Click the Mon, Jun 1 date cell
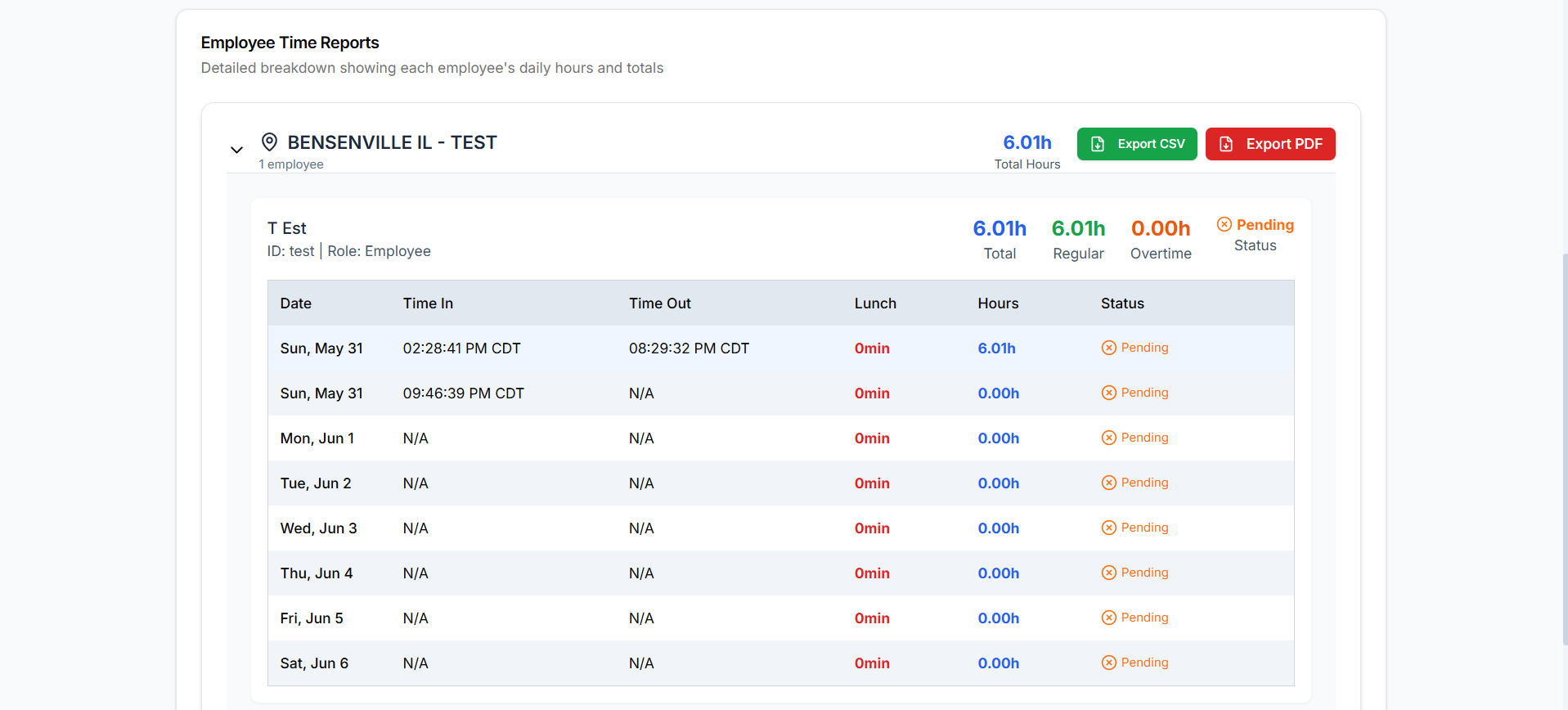This screenshot has height=710, width=1568. click(x=317, y=438)
